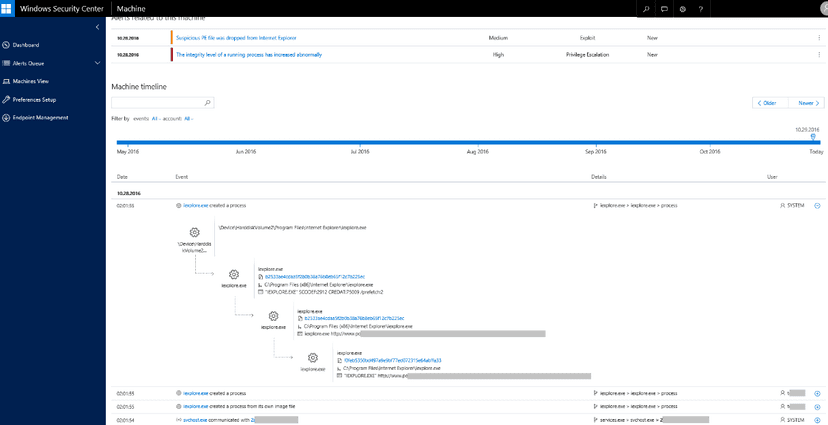Click gear icon of third iexplore.exe node
The height and width of the screenshot is (425, 828).
(313, 357)
